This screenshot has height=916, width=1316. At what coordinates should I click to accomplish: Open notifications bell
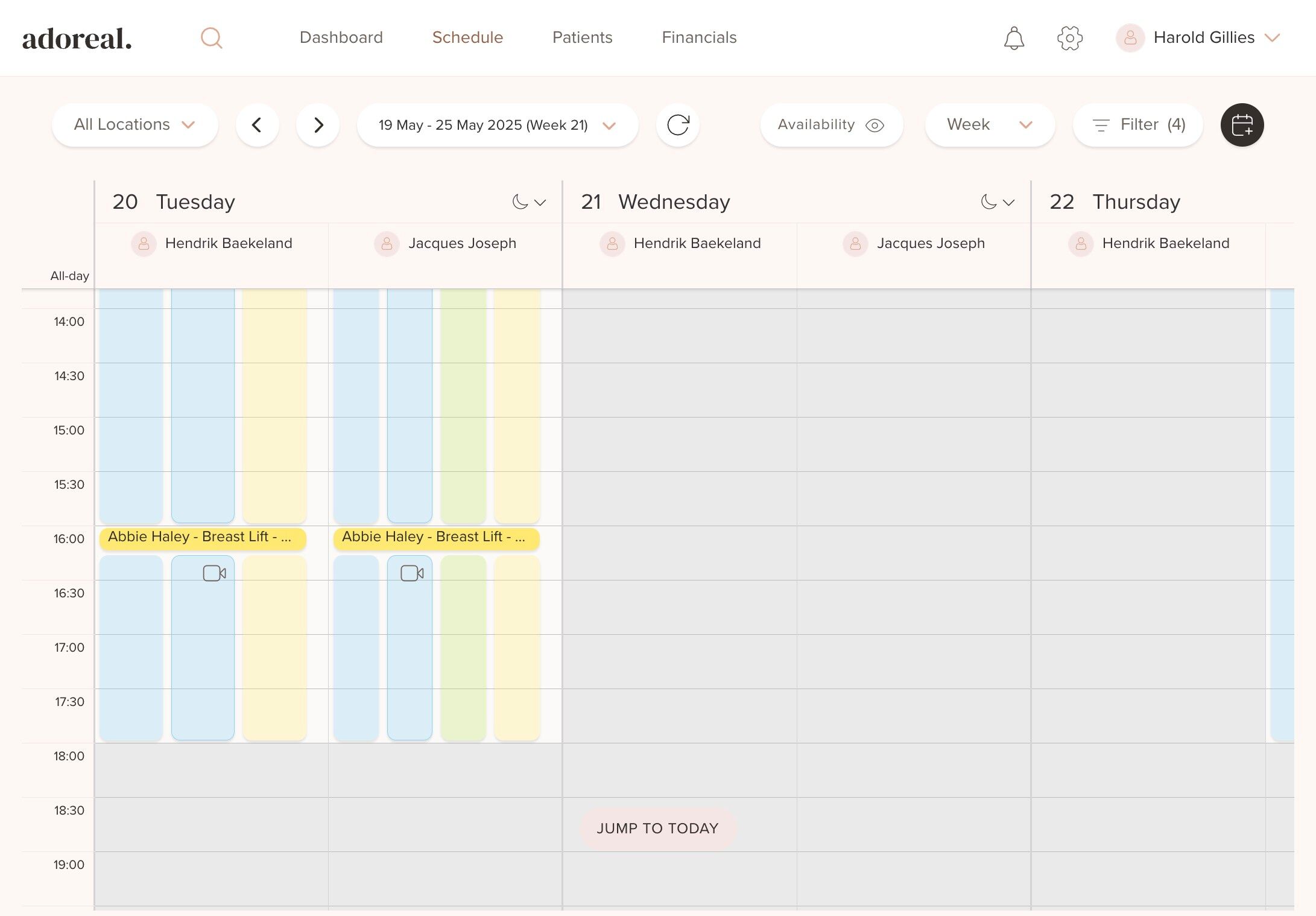pos(1014,38)
